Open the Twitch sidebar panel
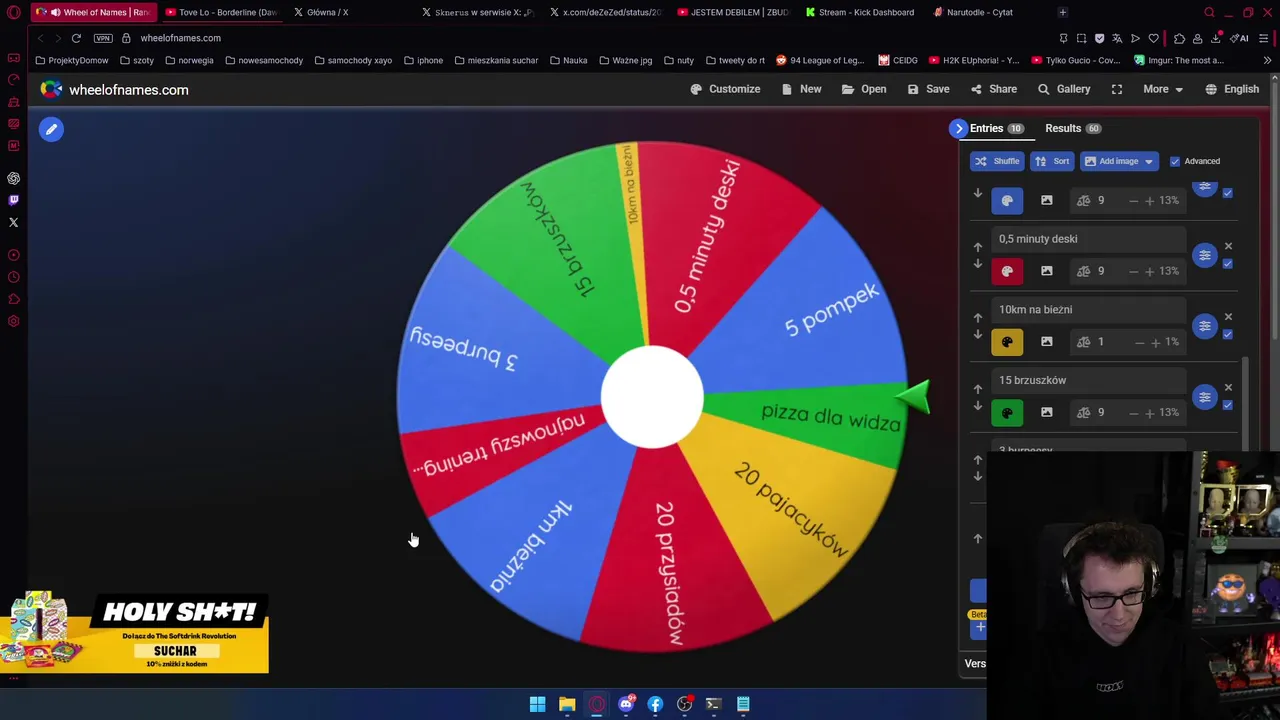The image size is (1280, 720). [x=13, y=200]
